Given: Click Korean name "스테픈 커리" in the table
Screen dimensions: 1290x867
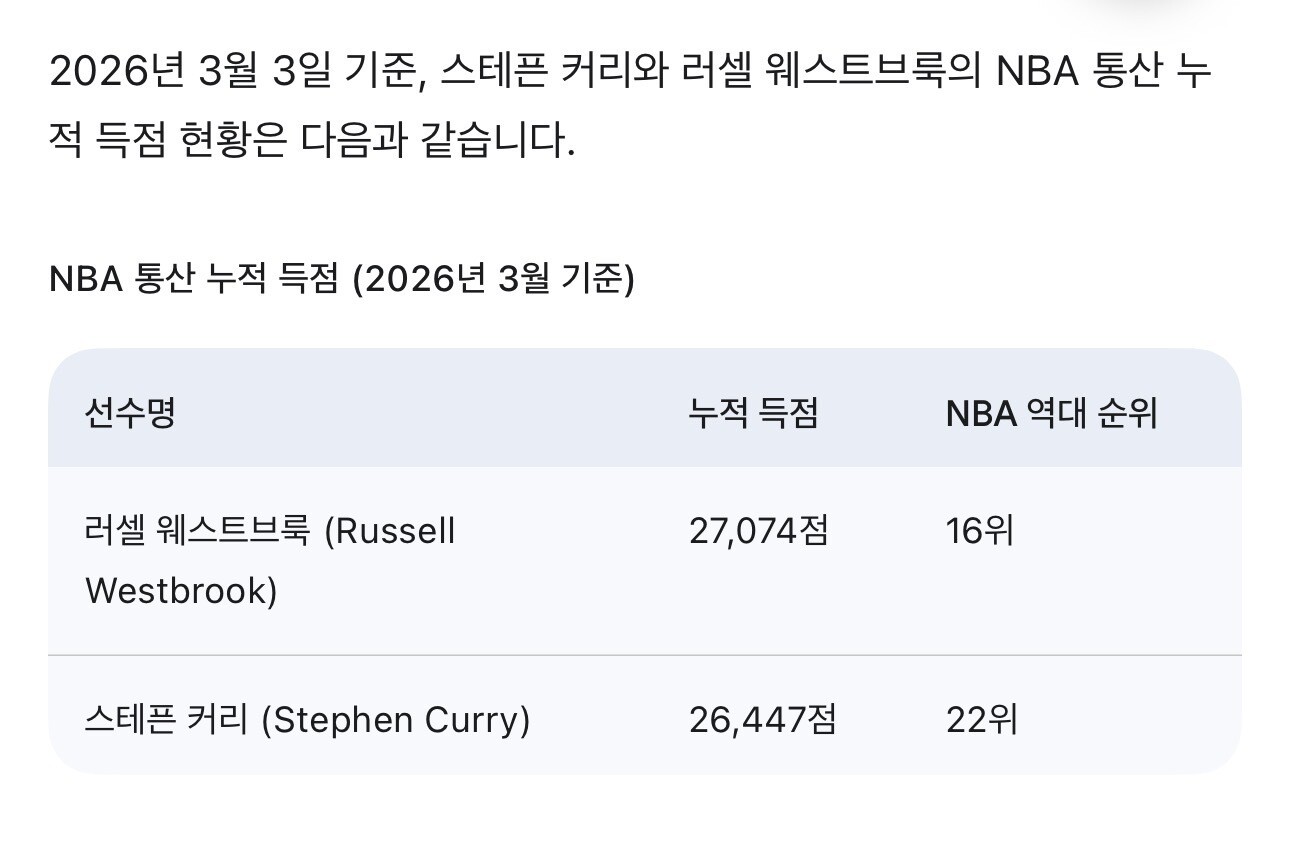Looking at the screenshot, I should tap(166, 720).
